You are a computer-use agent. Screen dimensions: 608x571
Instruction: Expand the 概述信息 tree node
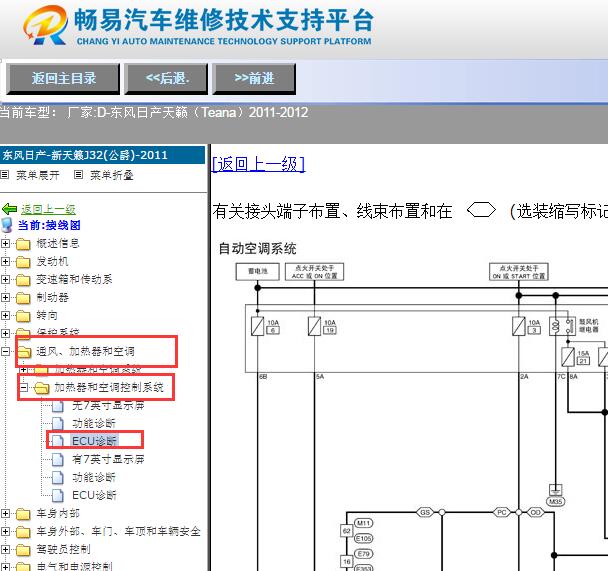point(5,243)
